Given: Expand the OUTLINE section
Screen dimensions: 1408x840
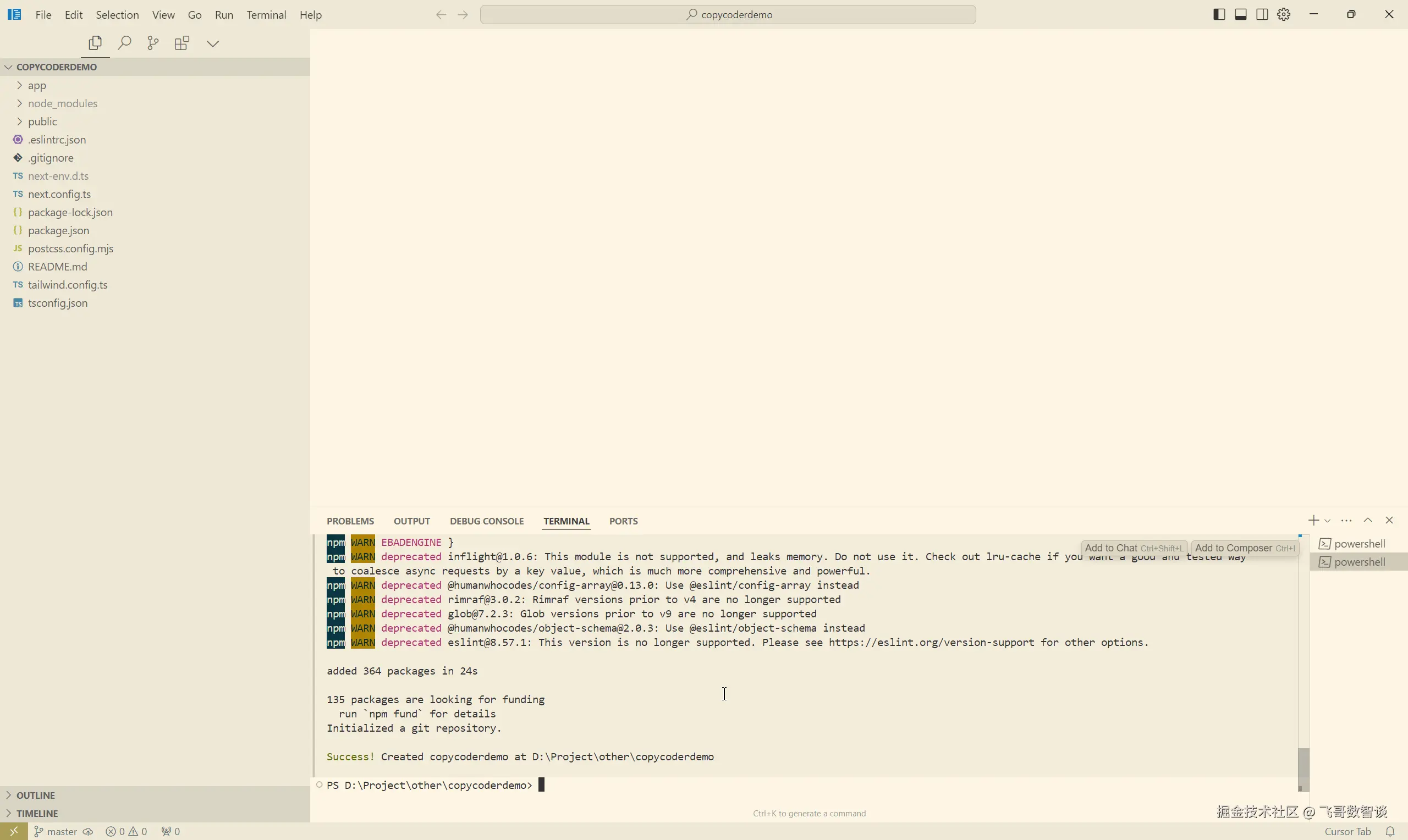Looking at the screenshot, I should pyautogui.click(x=36, y=795).
